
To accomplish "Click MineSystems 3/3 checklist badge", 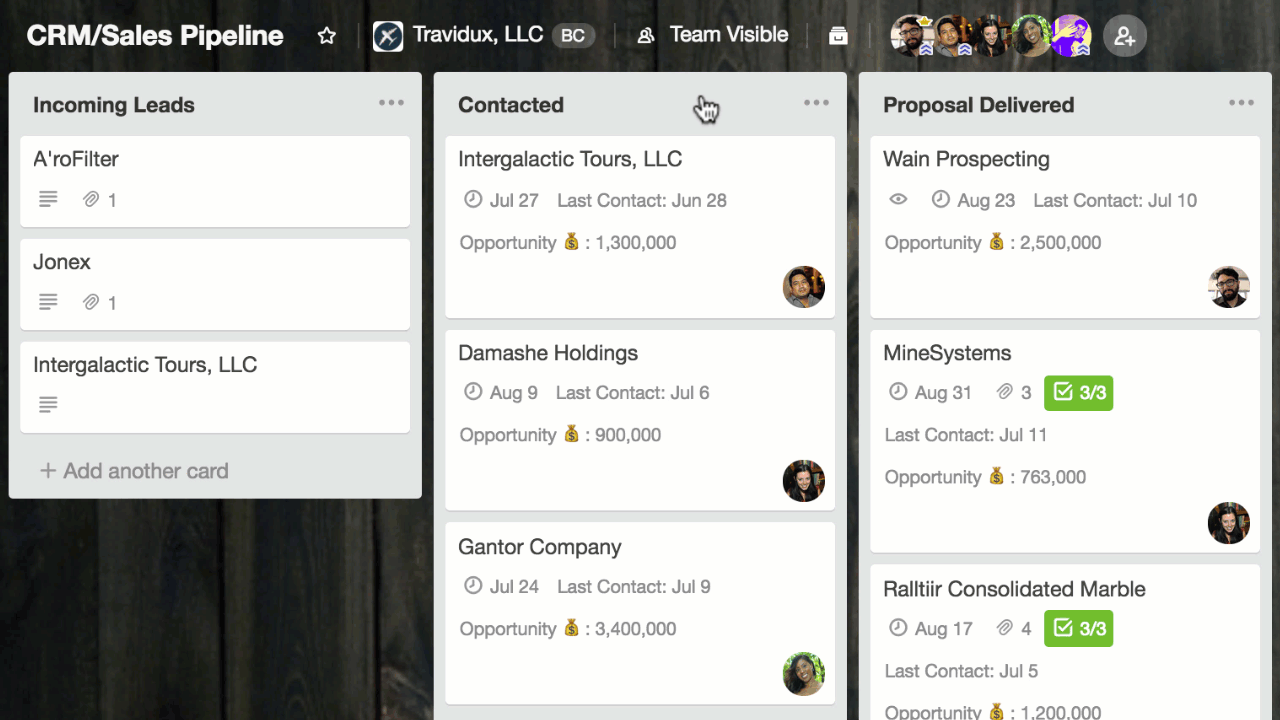I will (x=1078, y=393).
